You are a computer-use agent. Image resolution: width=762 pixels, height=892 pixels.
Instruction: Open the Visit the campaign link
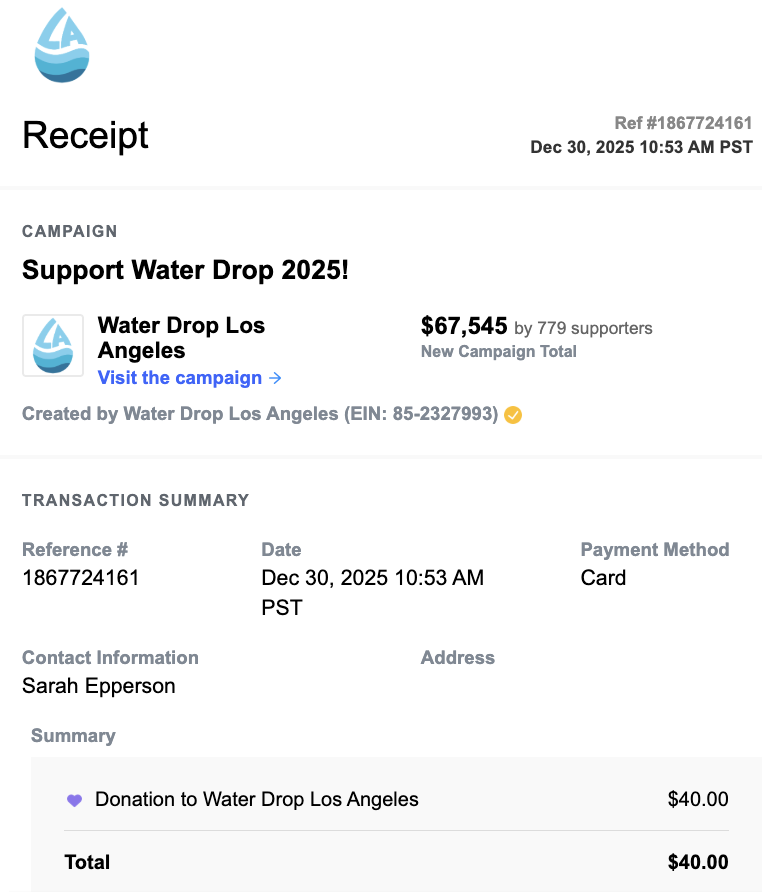point(180,378)
